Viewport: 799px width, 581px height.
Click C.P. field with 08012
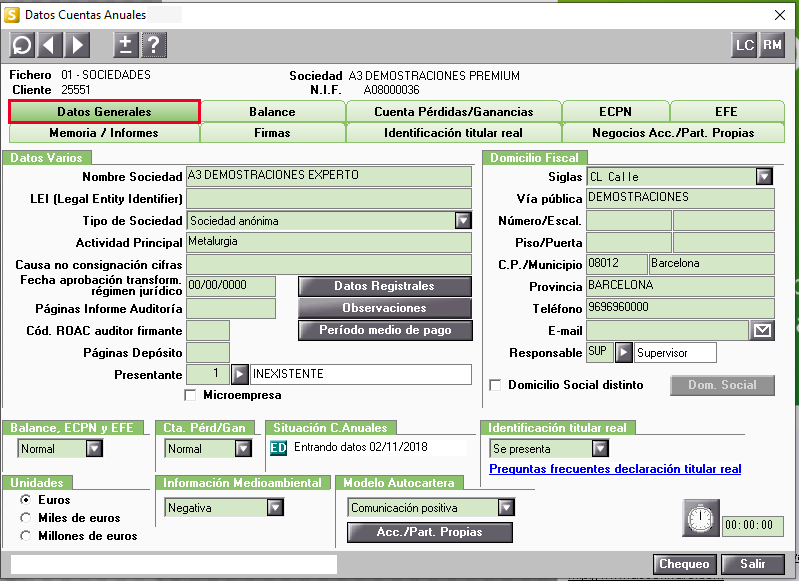click(x=617, y=265)
